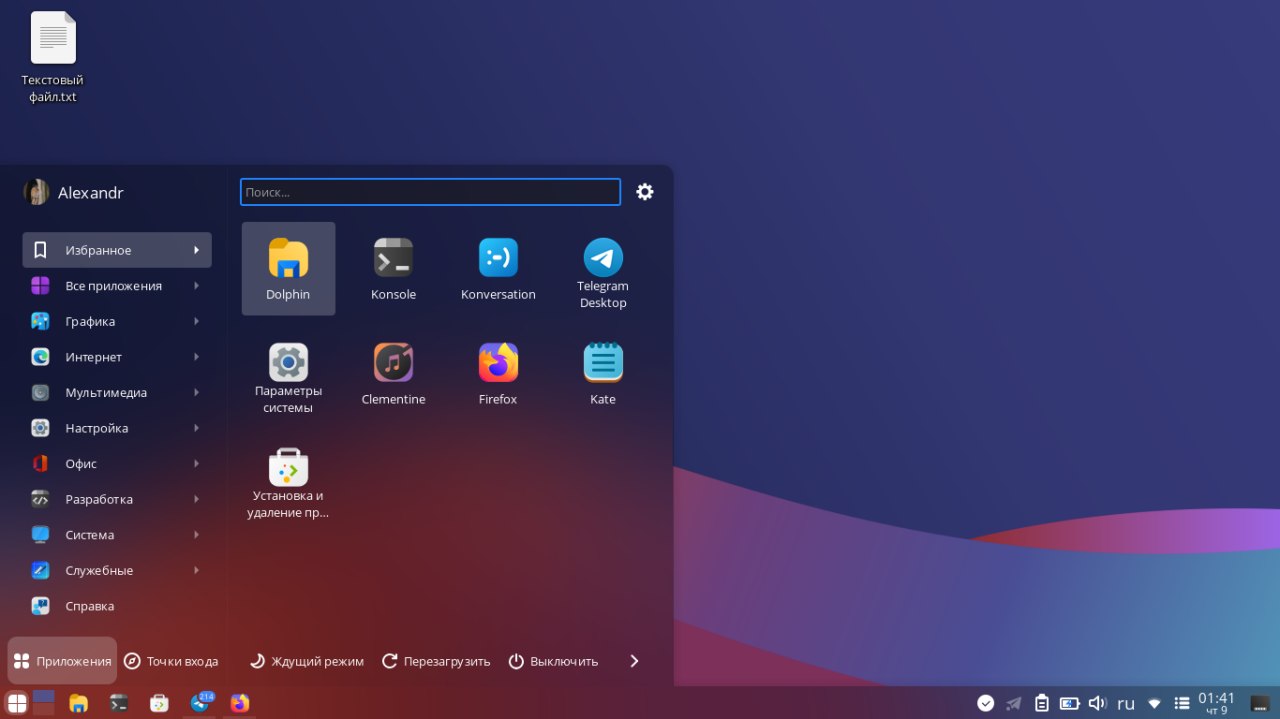Launch Dolphin file manager from favorites
The height and width of the screenshot is (719, 1280).
(x=288, y=268)
